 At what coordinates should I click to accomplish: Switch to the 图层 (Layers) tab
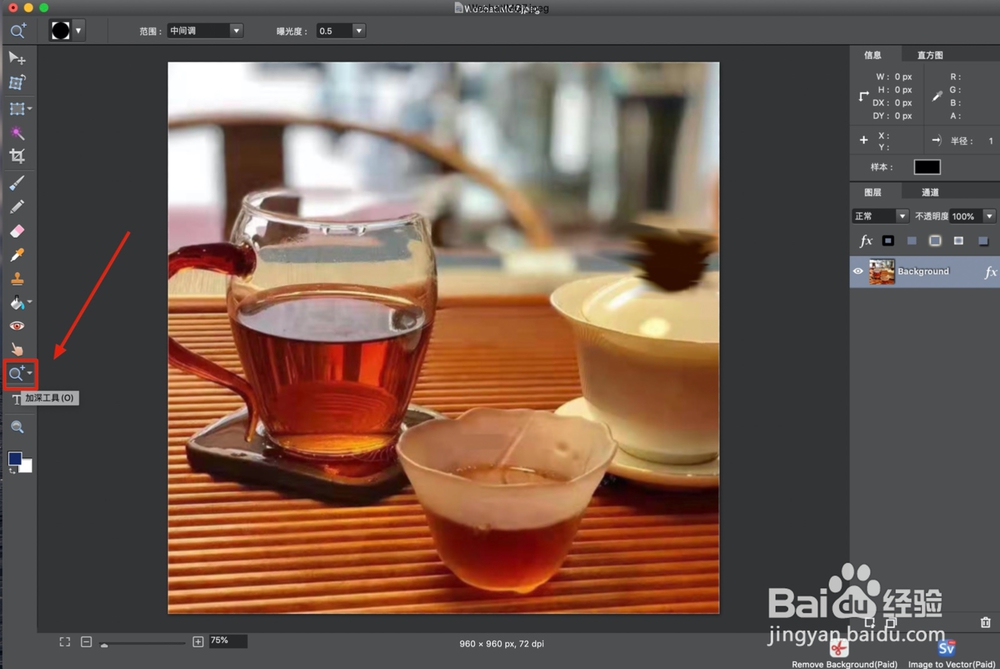(873, 192)
